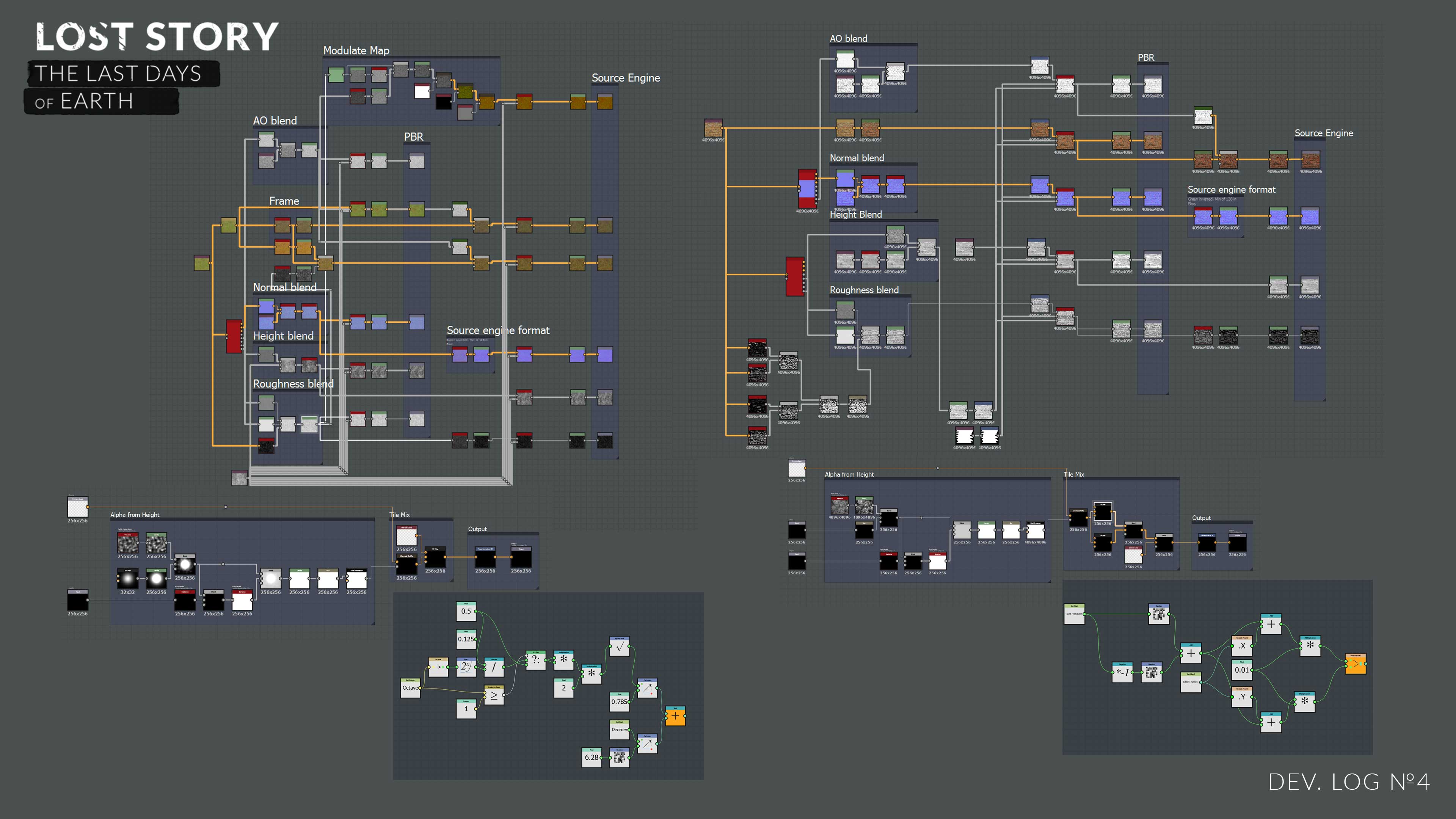This screenshot has width=1456, height=819.
Task: Click the Get Float Disorder node
Action: 620,729
